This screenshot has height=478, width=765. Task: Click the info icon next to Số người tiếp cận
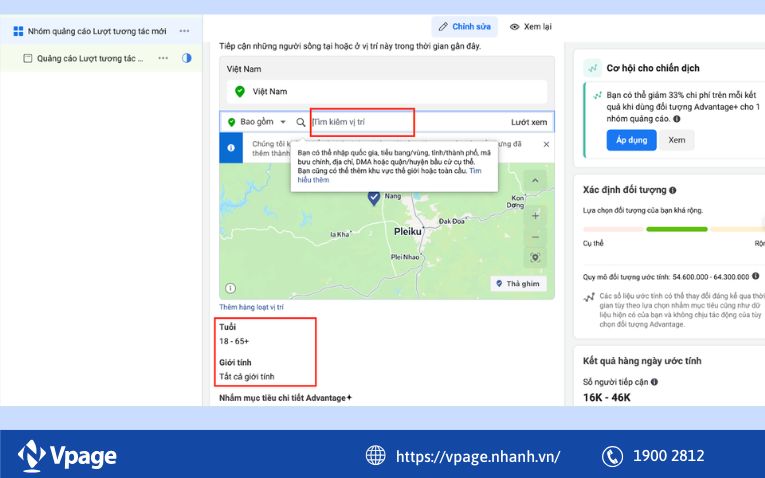(654, 382)
